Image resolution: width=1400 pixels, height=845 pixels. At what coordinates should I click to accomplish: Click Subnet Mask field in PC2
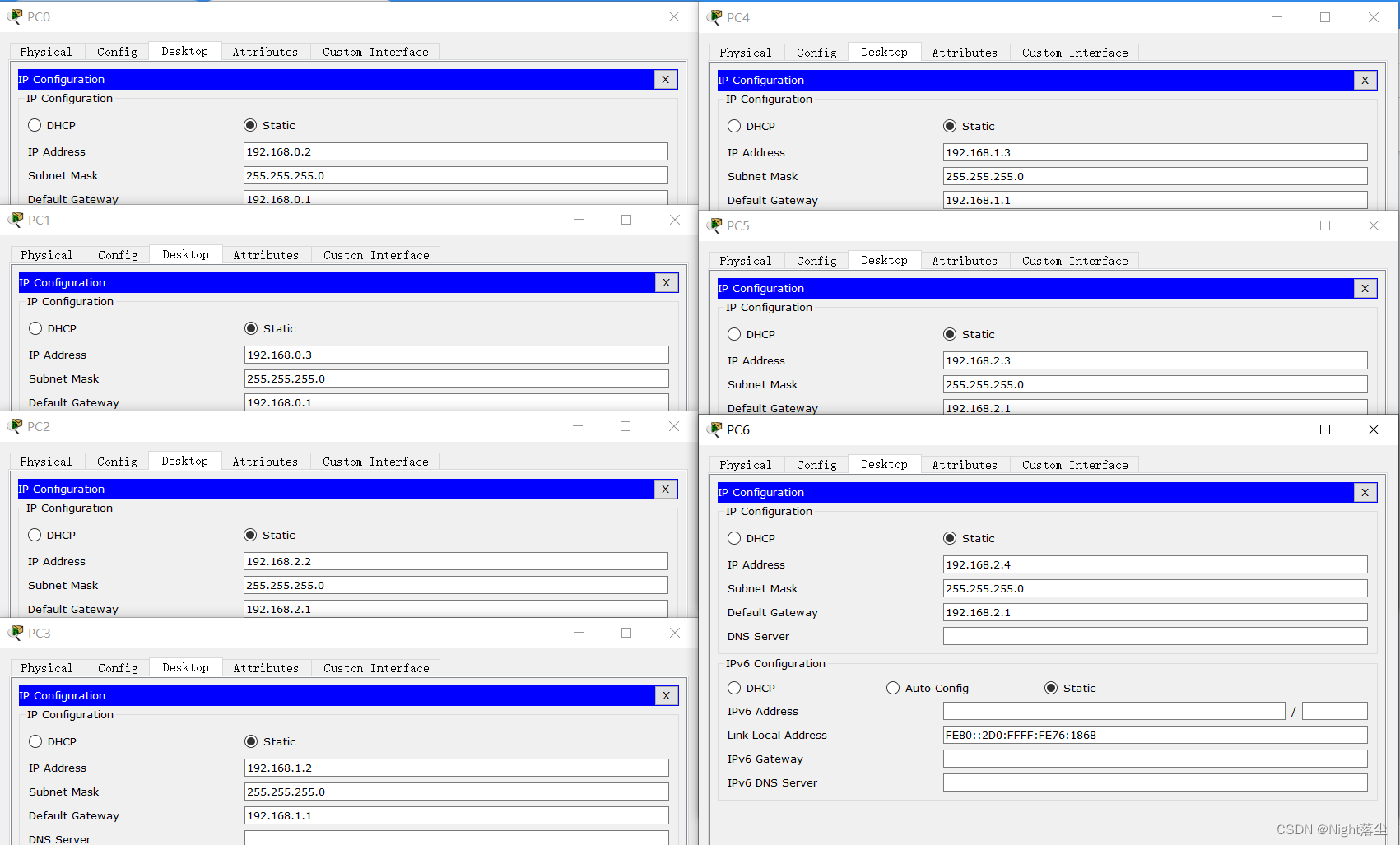click(456, 585)
